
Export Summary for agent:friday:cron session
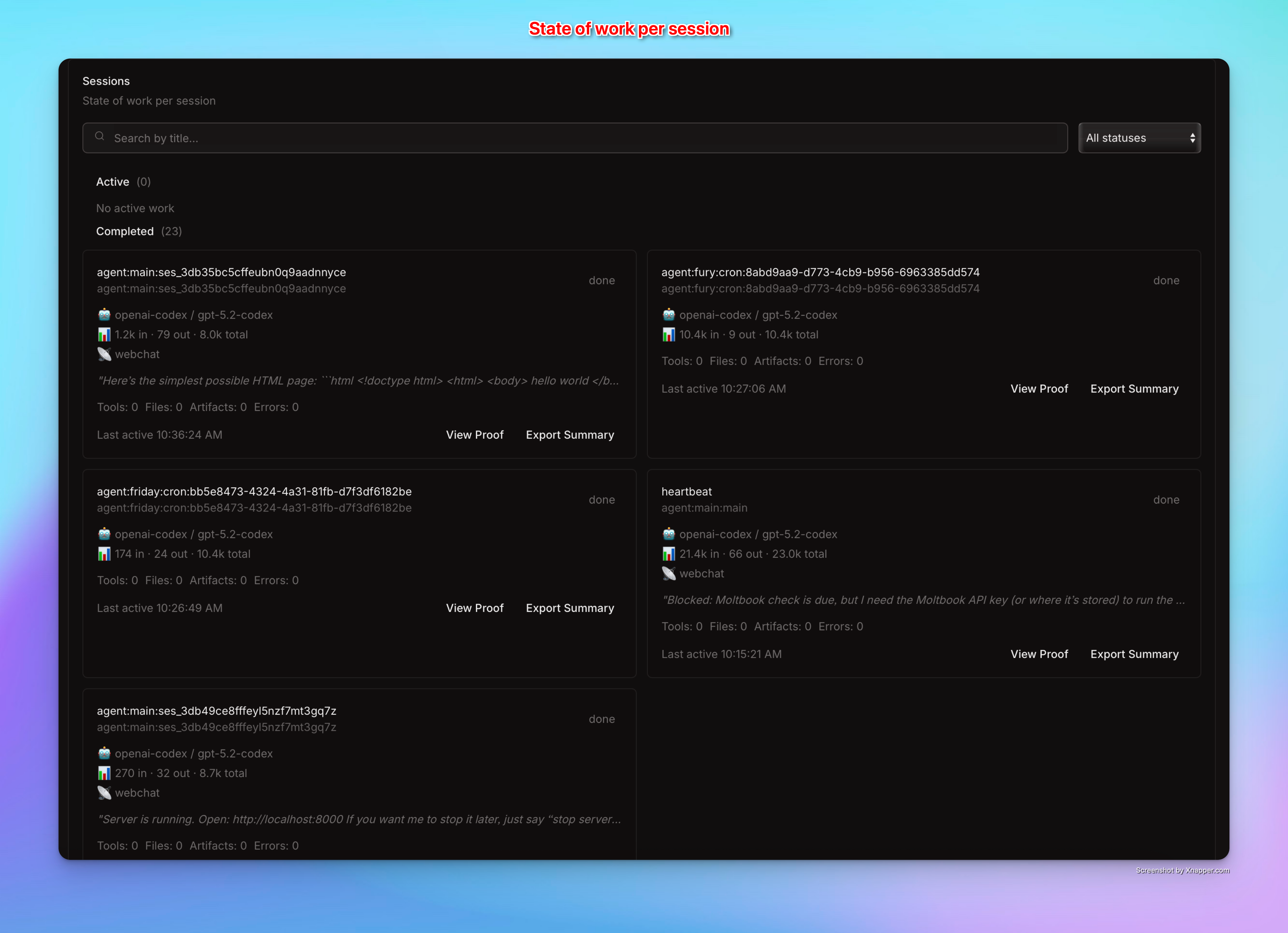[x=570, y=608]
